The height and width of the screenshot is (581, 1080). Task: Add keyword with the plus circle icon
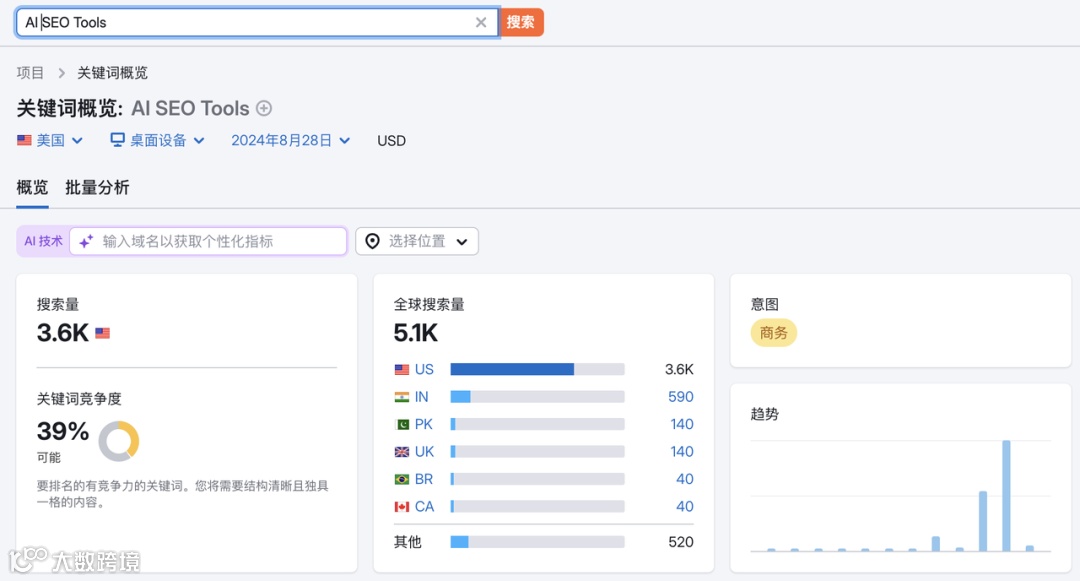click(264, 108)
